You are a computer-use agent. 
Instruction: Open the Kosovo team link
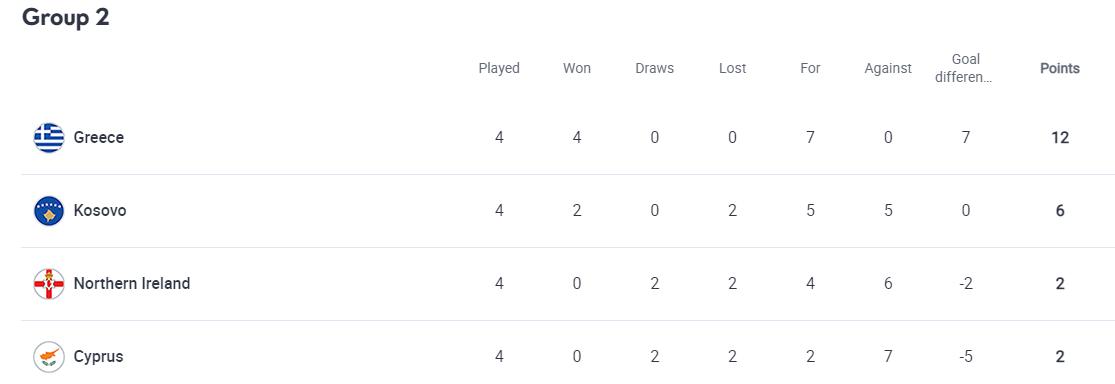(x=100, y=210)
